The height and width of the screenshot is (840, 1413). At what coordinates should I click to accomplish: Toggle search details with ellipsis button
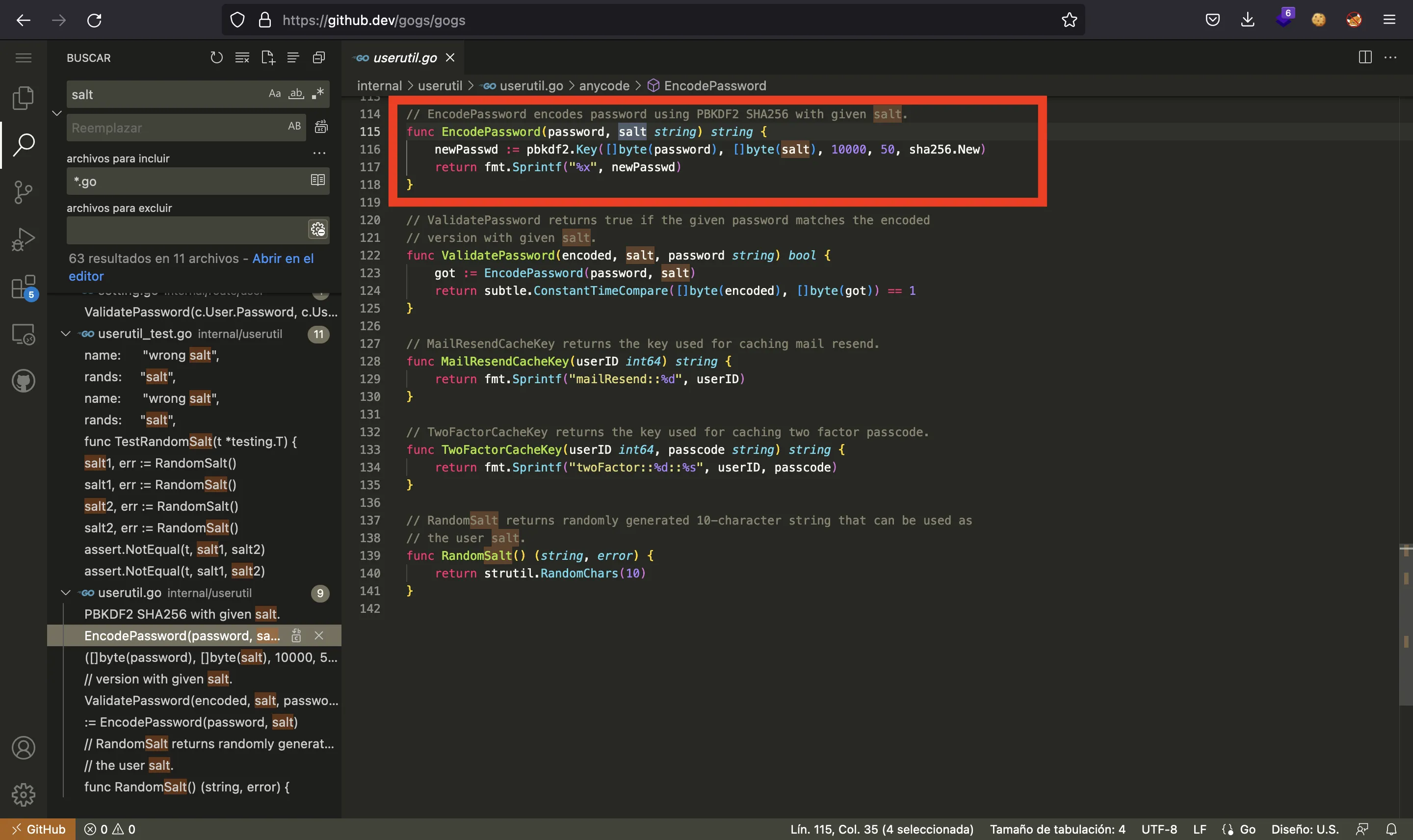(x=319, y=153)
